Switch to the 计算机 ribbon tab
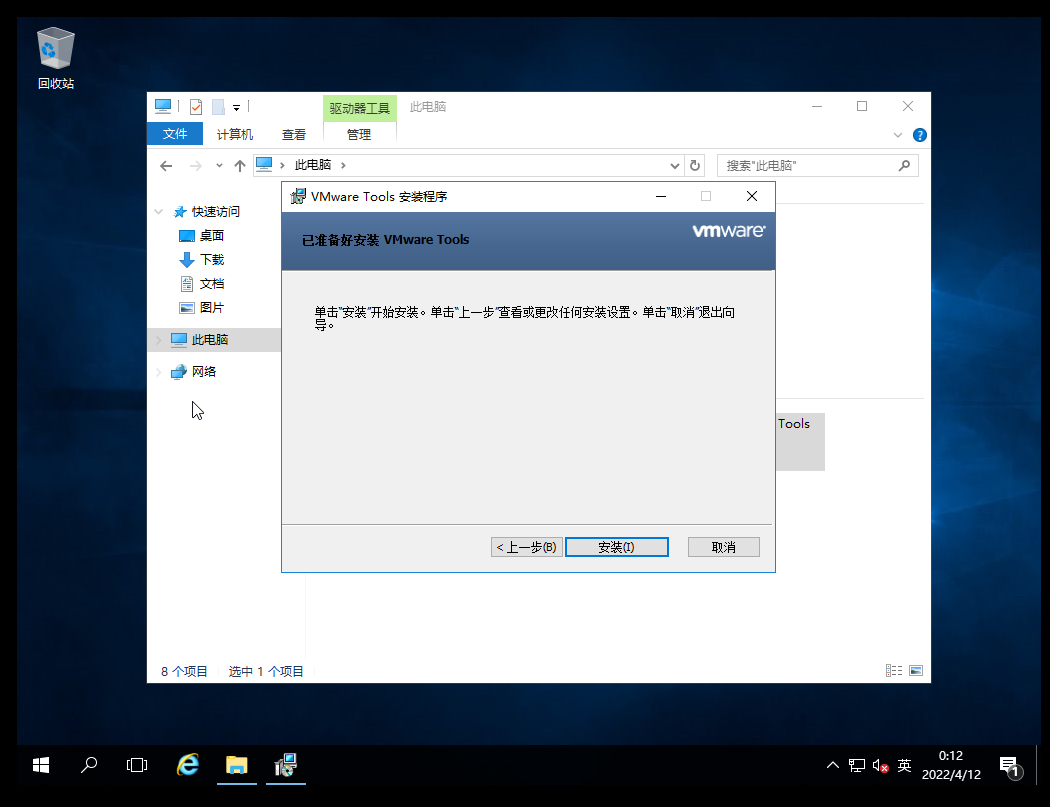1050x807 pixels. pyautogui.click(x=234, y=135)
